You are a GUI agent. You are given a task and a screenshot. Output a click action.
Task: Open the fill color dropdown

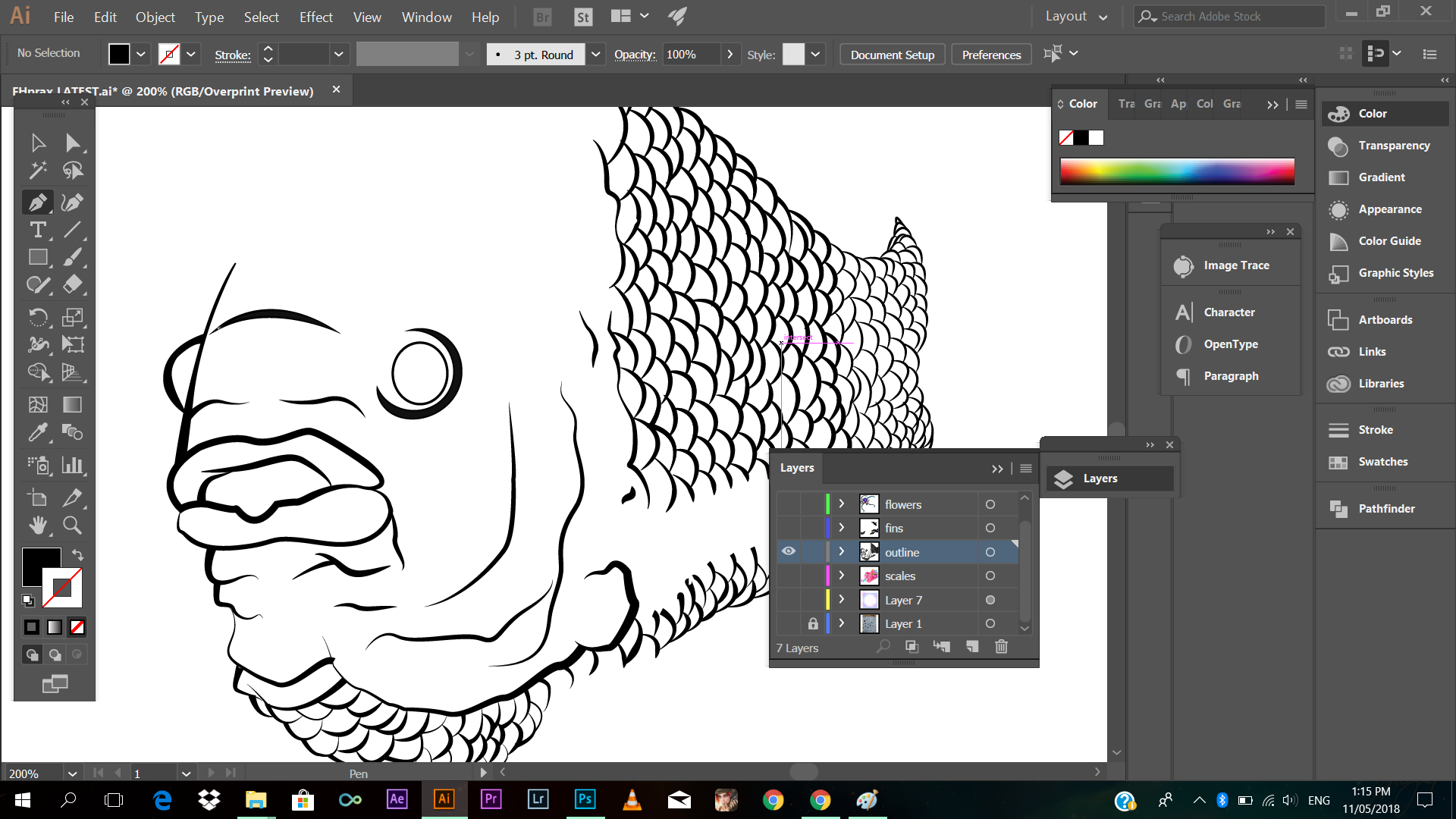point(141,54)
